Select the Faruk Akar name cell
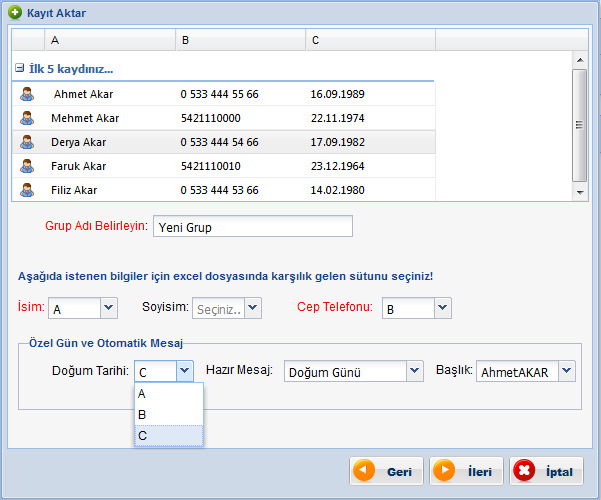This screenshot has height=500, width=601. 79,166
